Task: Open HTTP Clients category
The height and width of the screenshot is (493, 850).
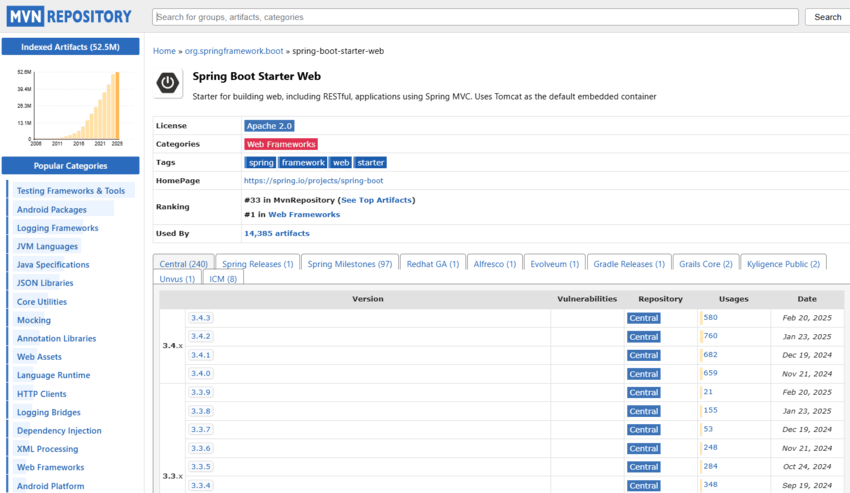Action: pos(41,394)
